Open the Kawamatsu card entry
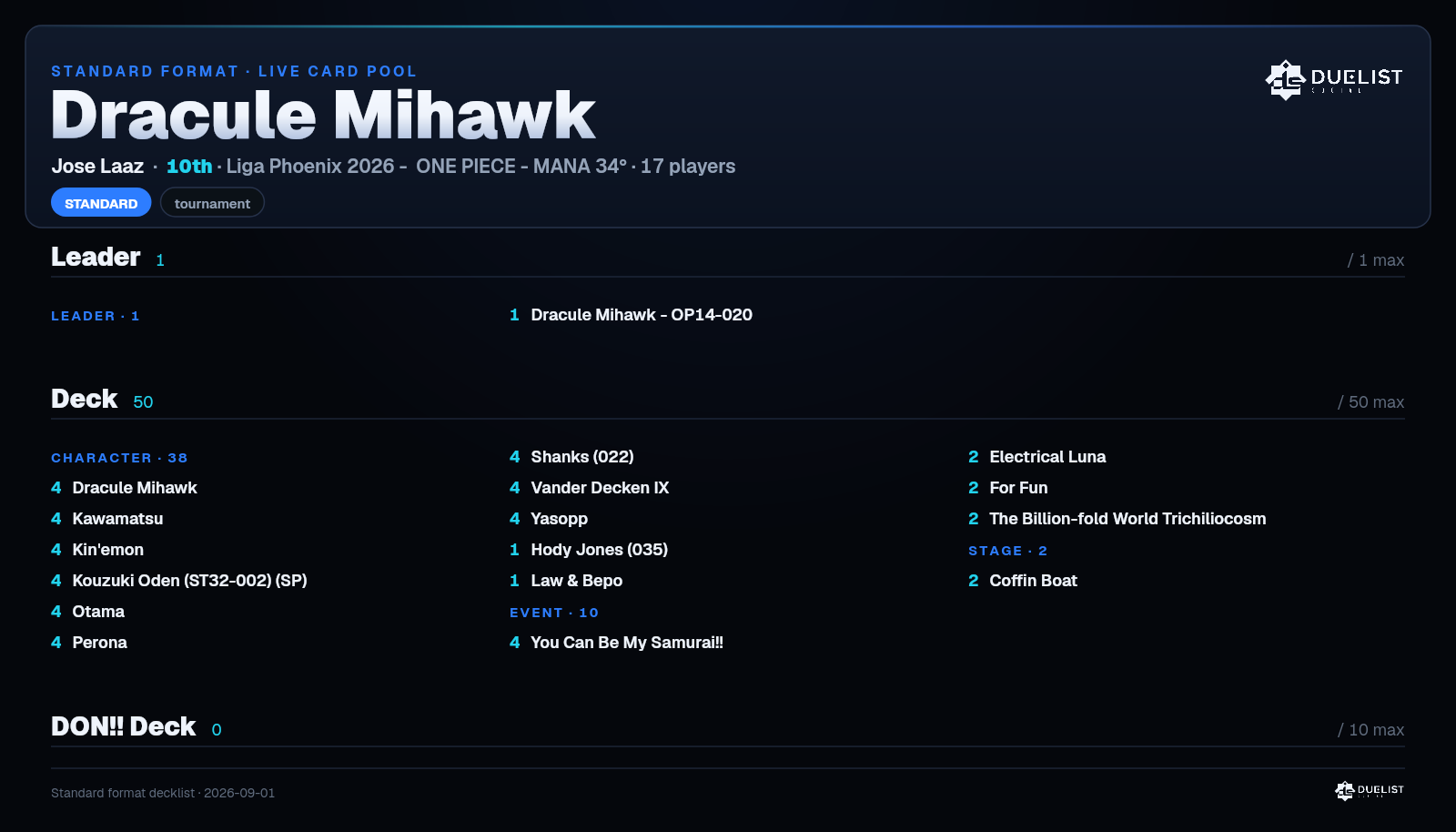The image size is (1456, 832). (107, 519)
